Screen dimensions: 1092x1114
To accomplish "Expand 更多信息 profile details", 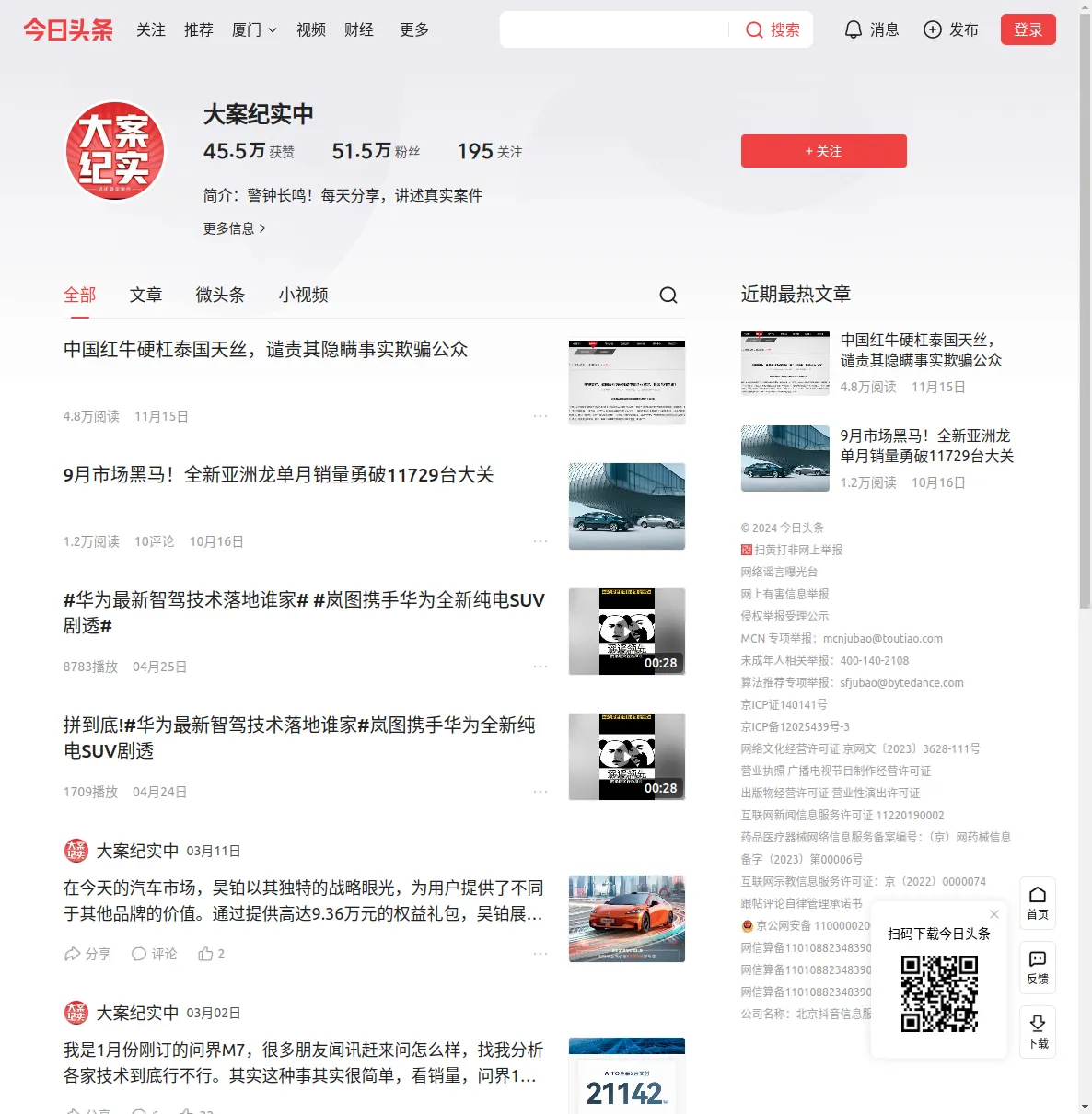I will 235,228.
